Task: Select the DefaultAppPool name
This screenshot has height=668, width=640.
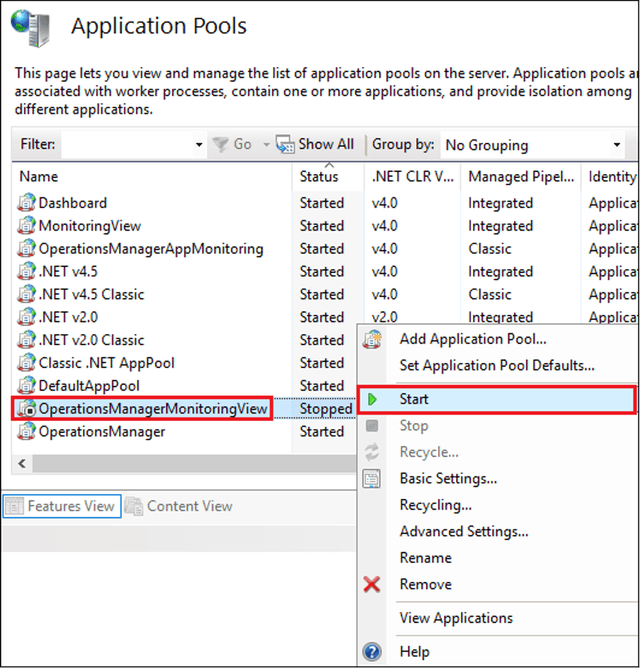Action: pos(89,386)
